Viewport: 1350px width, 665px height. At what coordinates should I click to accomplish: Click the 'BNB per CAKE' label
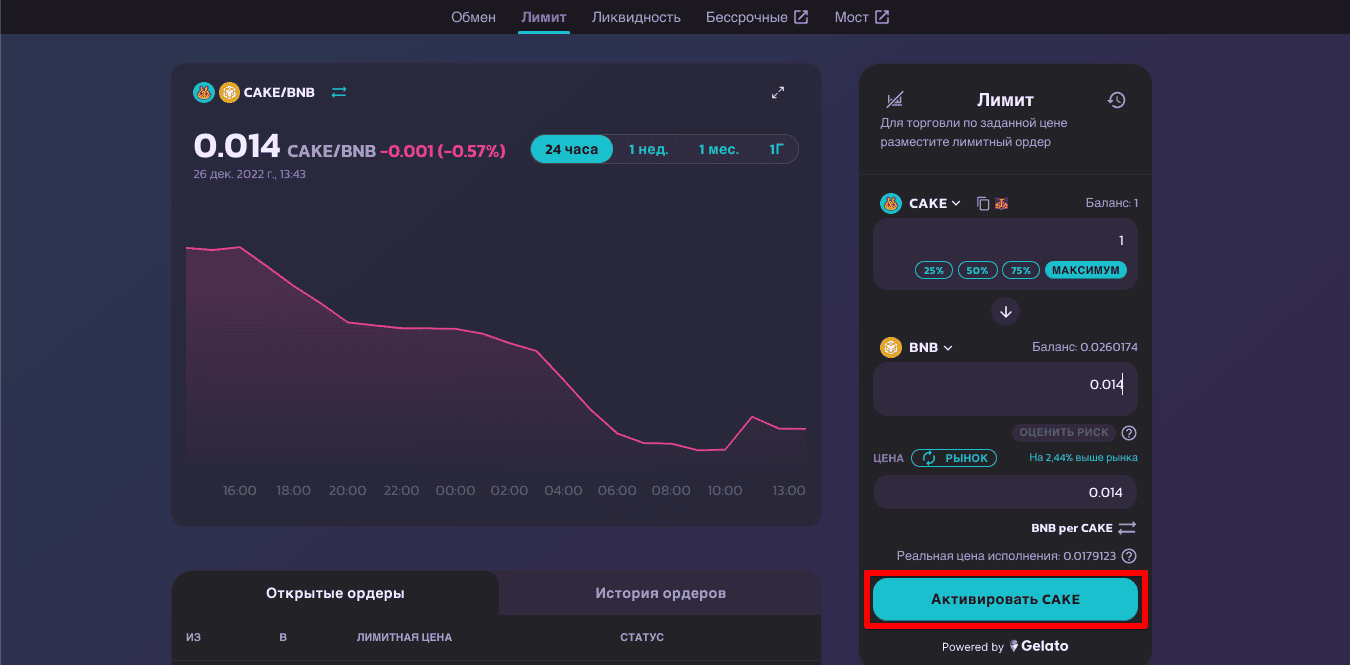[1072, 528]
